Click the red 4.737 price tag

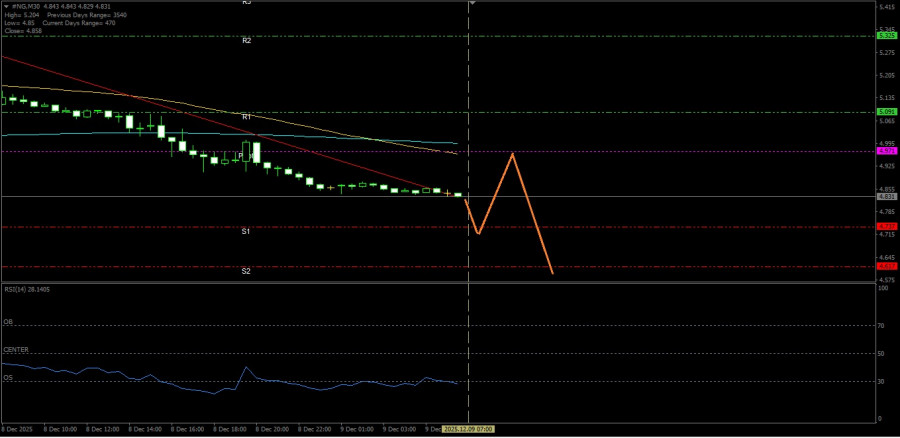pyautogui.click(x=886, y=227)
